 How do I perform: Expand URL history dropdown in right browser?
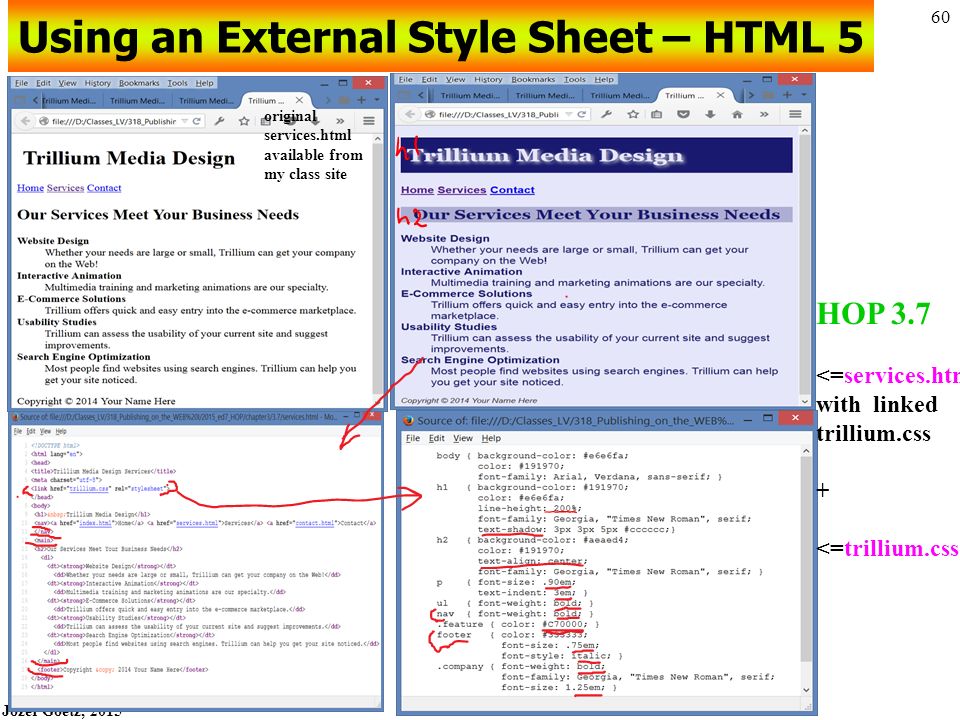point(569,114)
